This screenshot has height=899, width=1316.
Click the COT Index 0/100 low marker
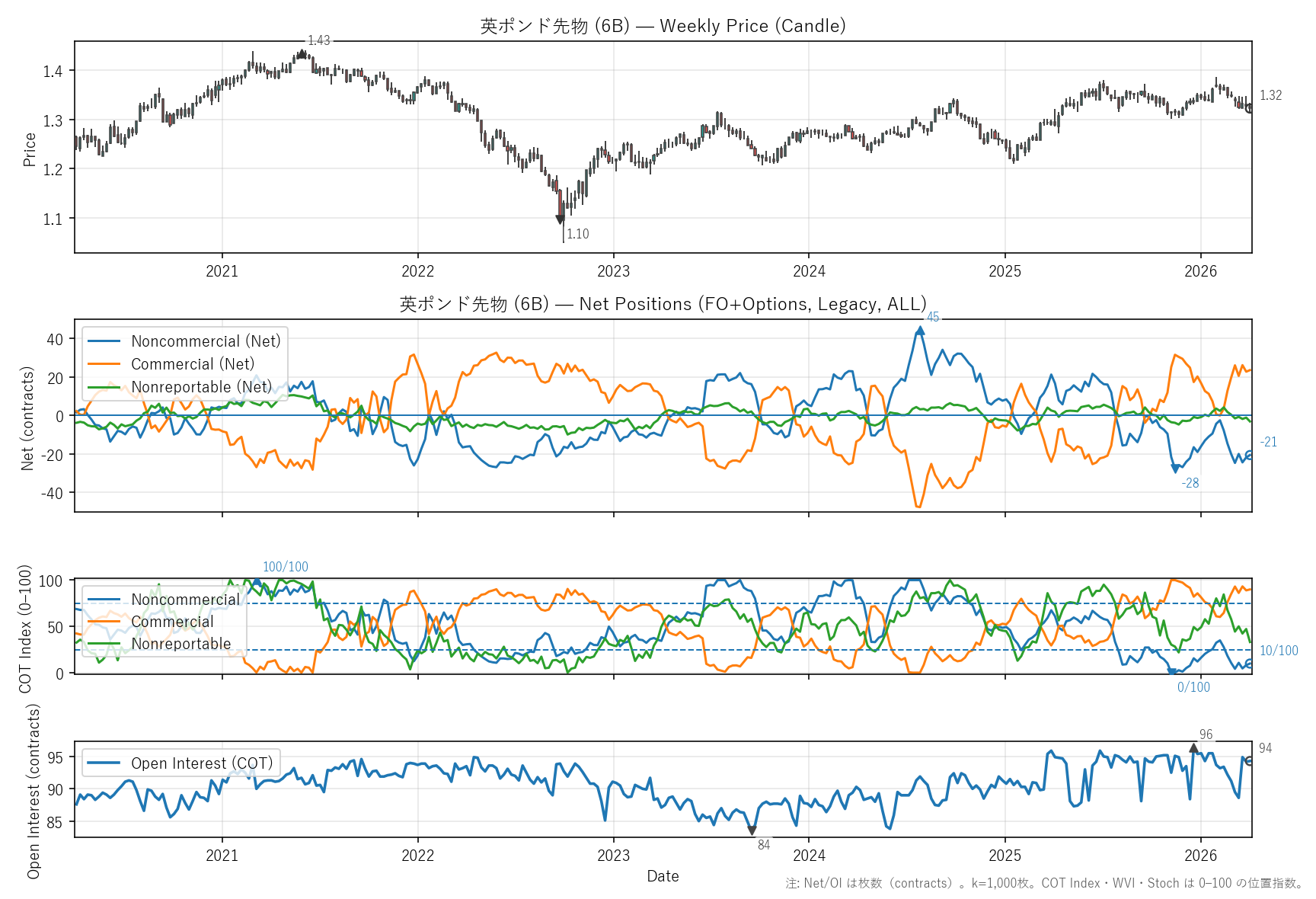[1173, 672]
